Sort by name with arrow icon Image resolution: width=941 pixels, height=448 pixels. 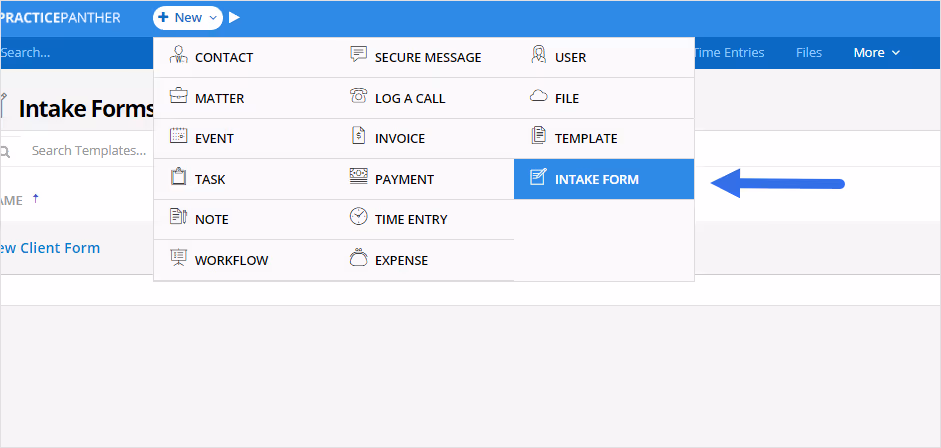tap(35, 199)
